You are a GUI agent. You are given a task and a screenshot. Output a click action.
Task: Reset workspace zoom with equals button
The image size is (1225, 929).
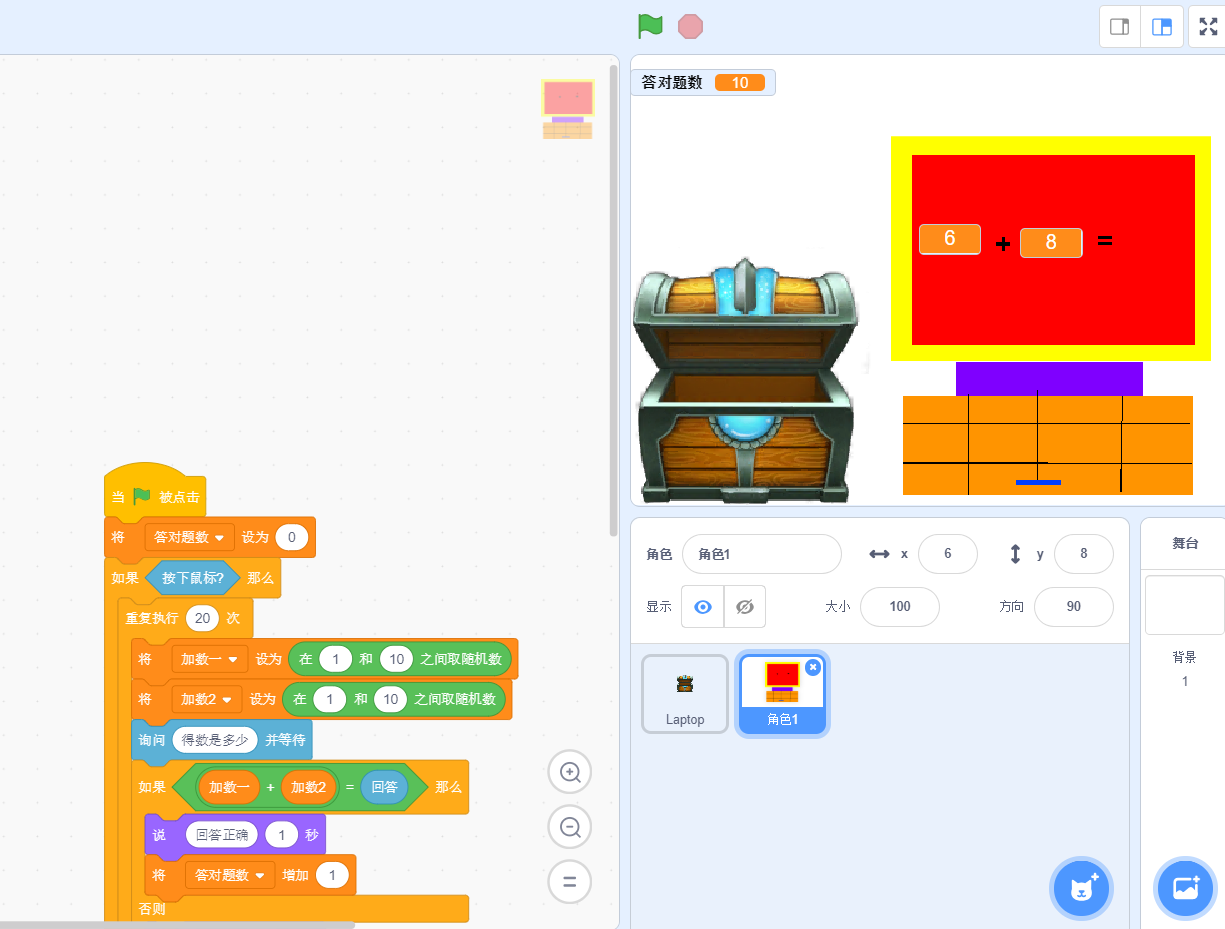tap(570, 882)
